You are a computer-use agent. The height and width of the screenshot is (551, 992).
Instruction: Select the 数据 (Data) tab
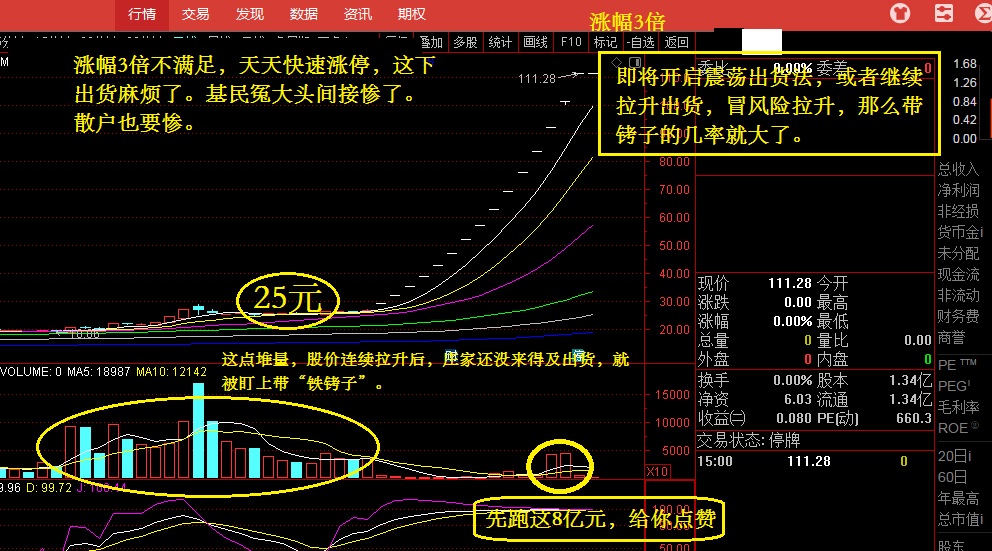coord(304,14)
